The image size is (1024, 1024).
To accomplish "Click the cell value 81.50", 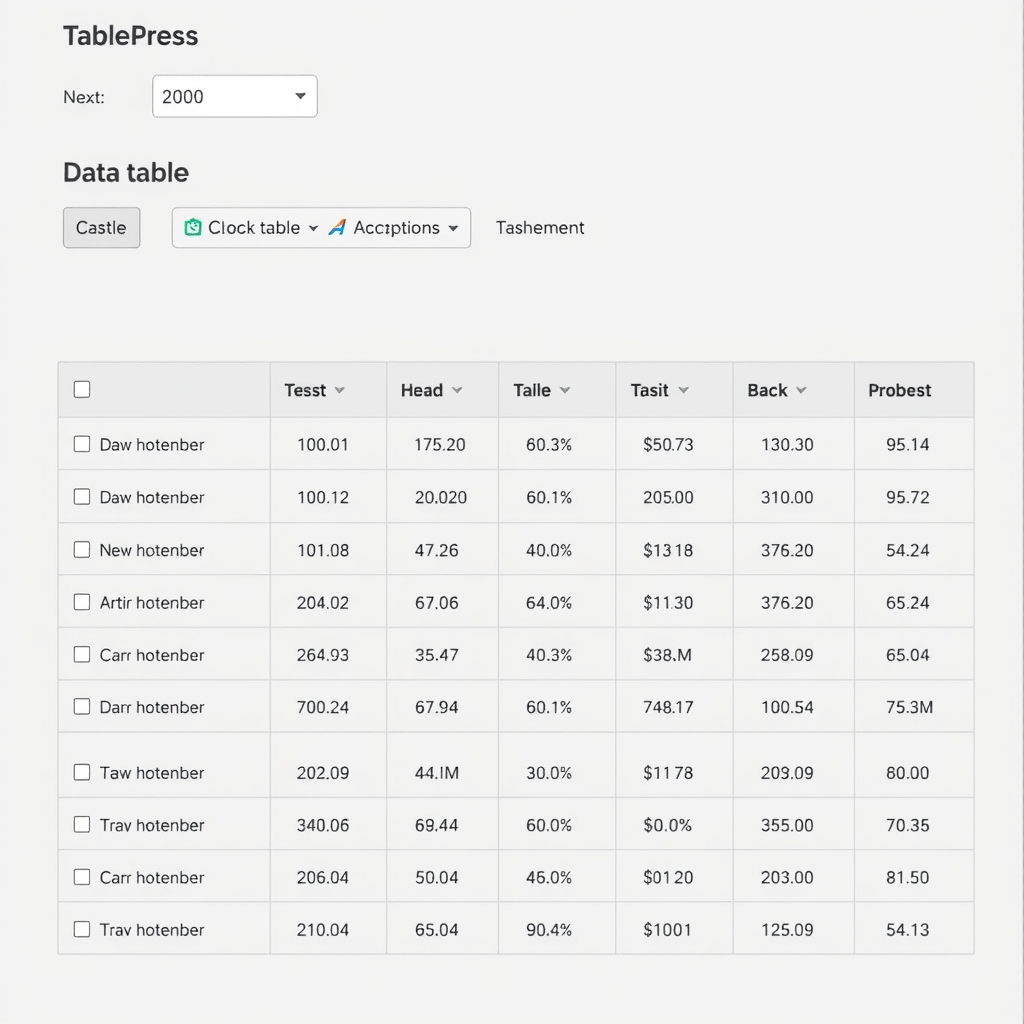I will point(908,877).
